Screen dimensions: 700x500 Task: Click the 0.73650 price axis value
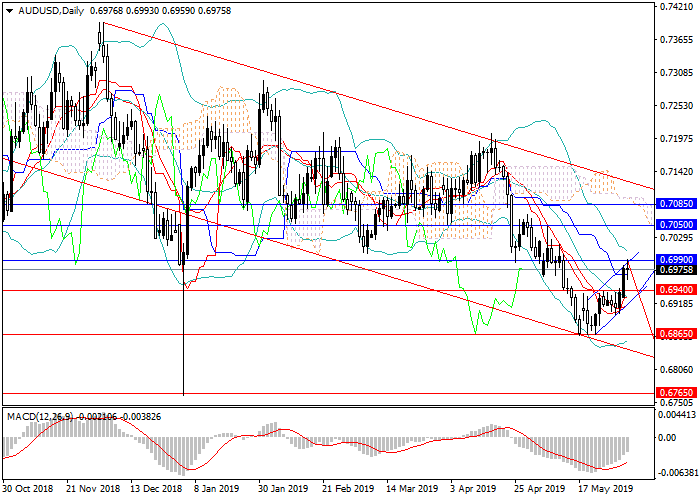pyautogui.click(x=678, y=42)
